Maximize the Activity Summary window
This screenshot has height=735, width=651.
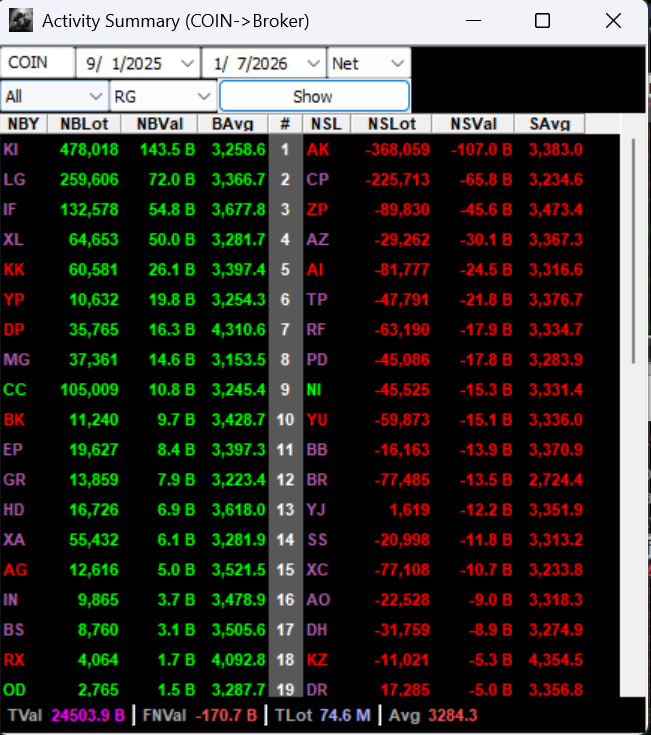(x=542, y=21)
